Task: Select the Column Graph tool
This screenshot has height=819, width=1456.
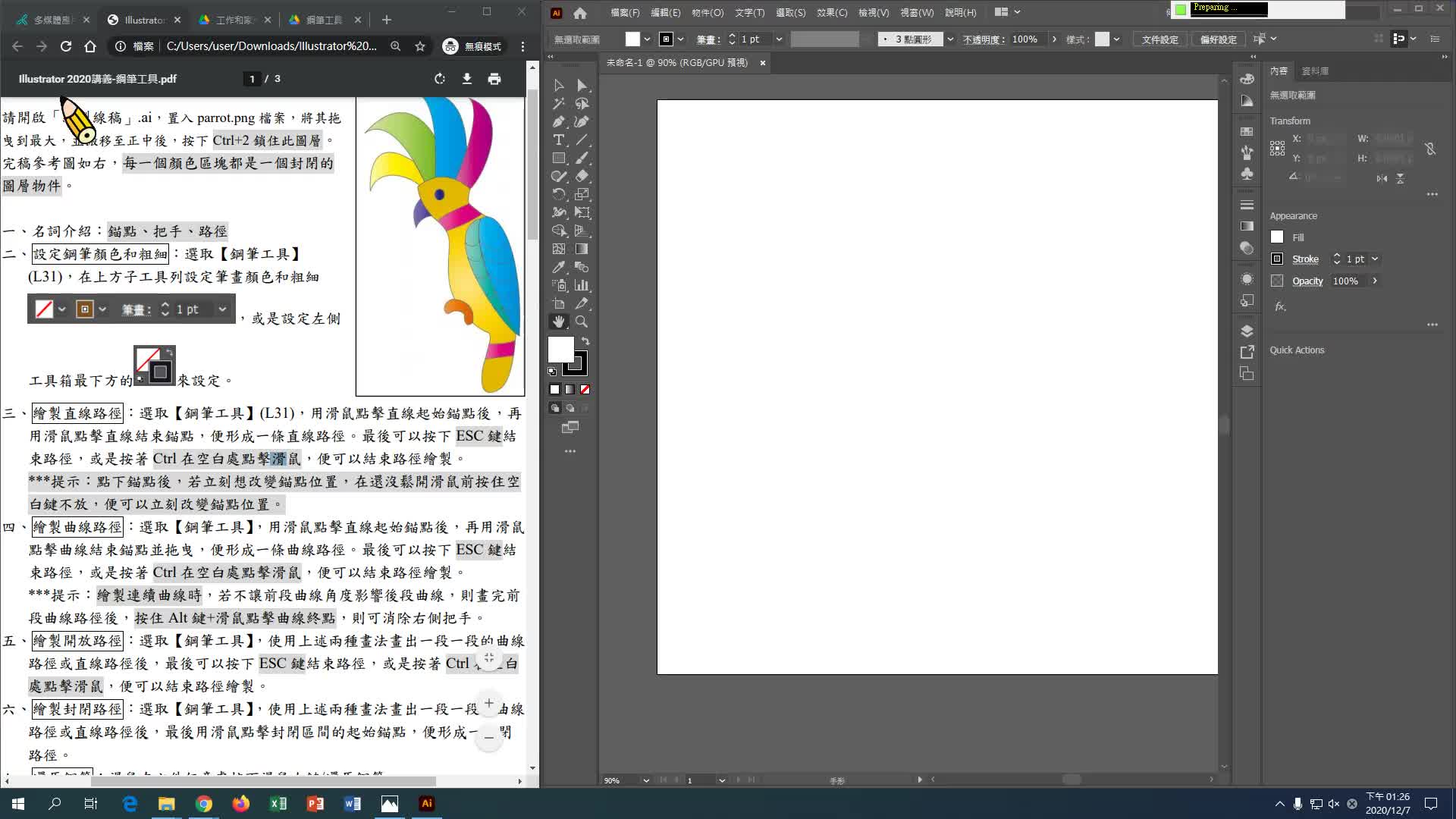Action: (582, 286)
